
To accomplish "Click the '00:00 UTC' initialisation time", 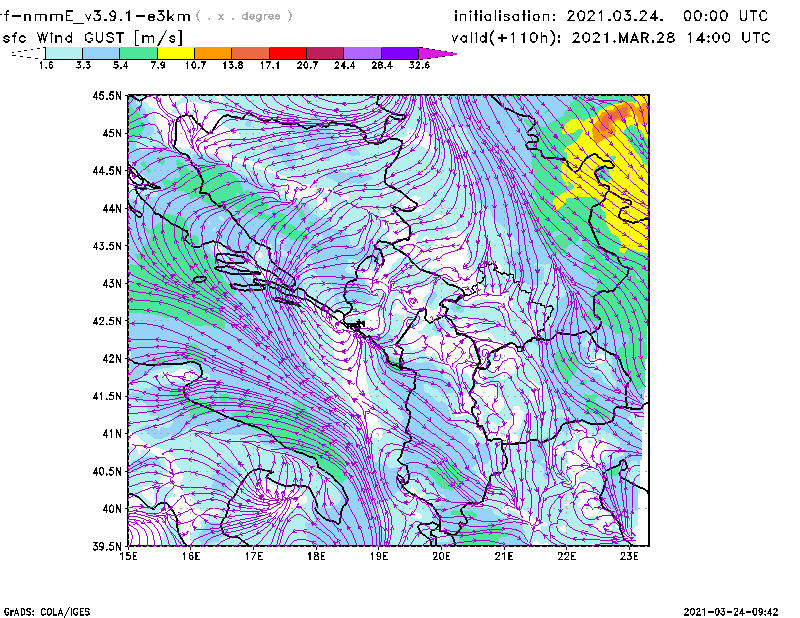I will coord(726,16).
